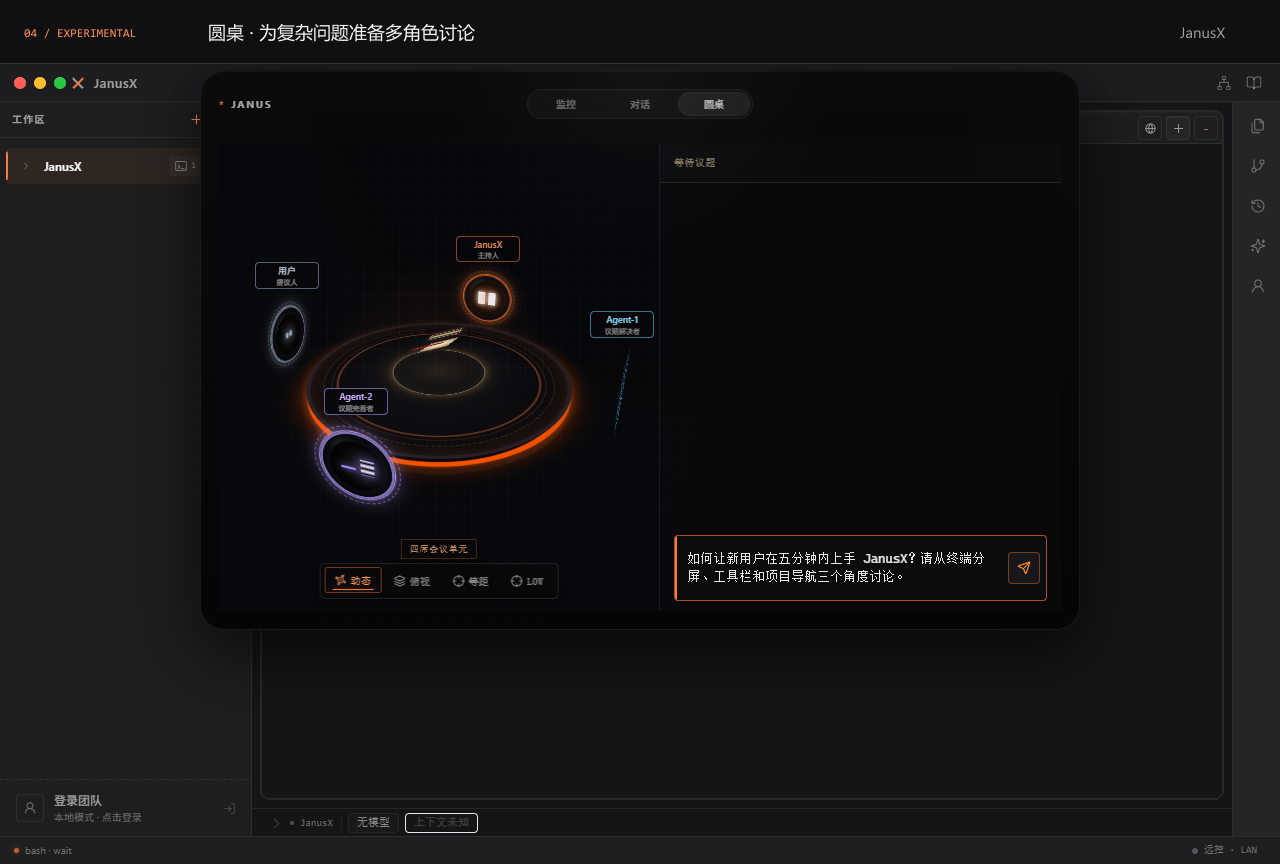Click the JanusX host avatar on roundtable

pos(487,298)
